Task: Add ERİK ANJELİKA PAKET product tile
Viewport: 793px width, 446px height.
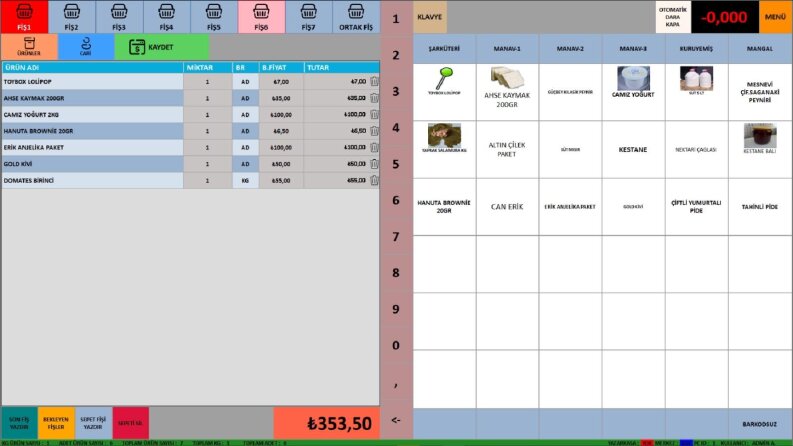Action: (x=570, y=206)
